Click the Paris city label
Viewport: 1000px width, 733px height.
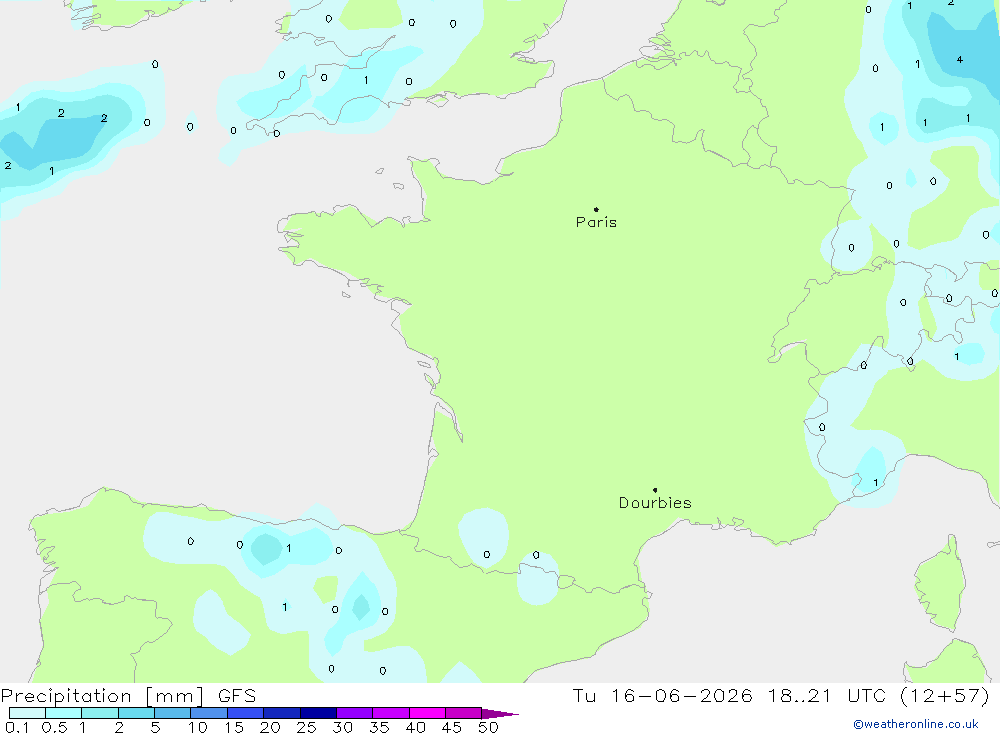596,222
